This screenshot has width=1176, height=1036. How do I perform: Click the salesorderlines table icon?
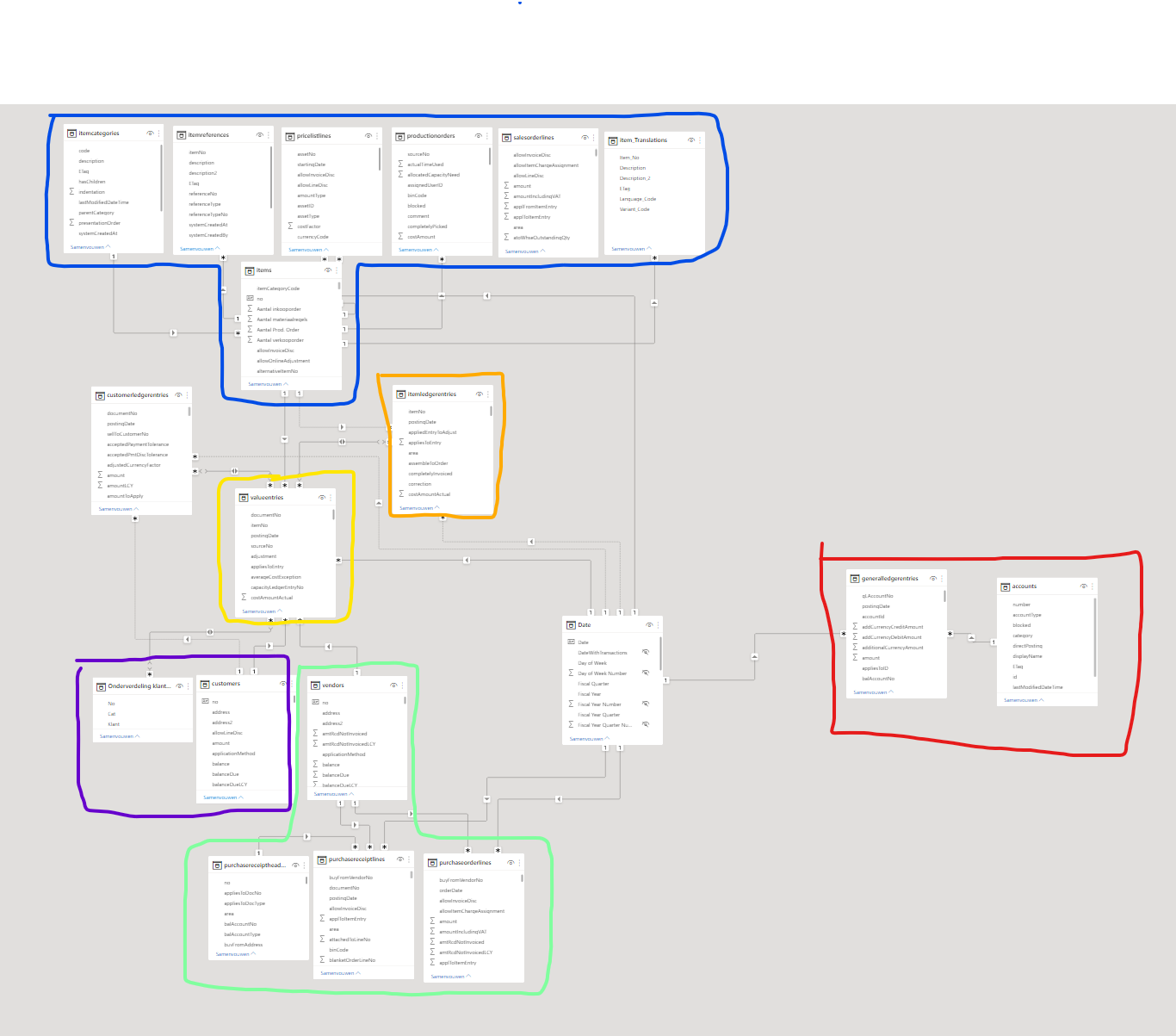click(x=507, y=138)
